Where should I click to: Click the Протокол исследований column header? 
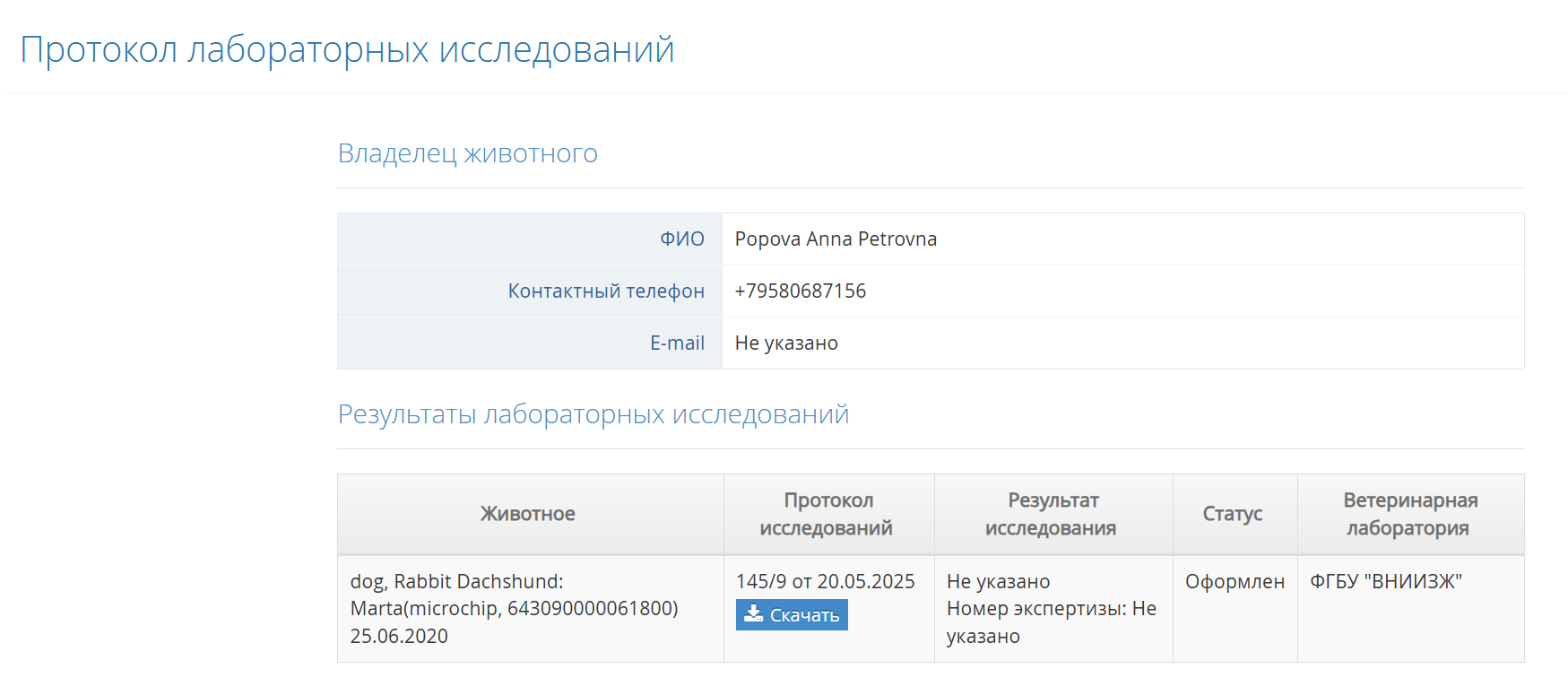(827, 514)
